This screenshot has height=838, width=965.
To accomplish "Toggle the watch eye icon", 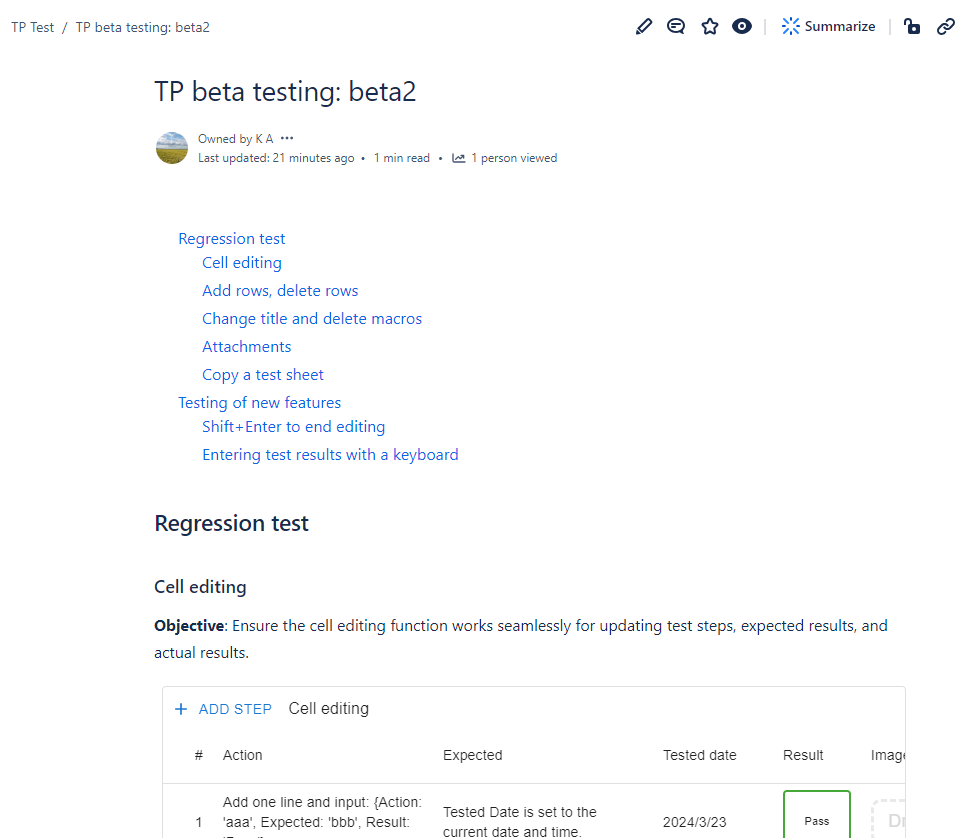I will [742, 27].
